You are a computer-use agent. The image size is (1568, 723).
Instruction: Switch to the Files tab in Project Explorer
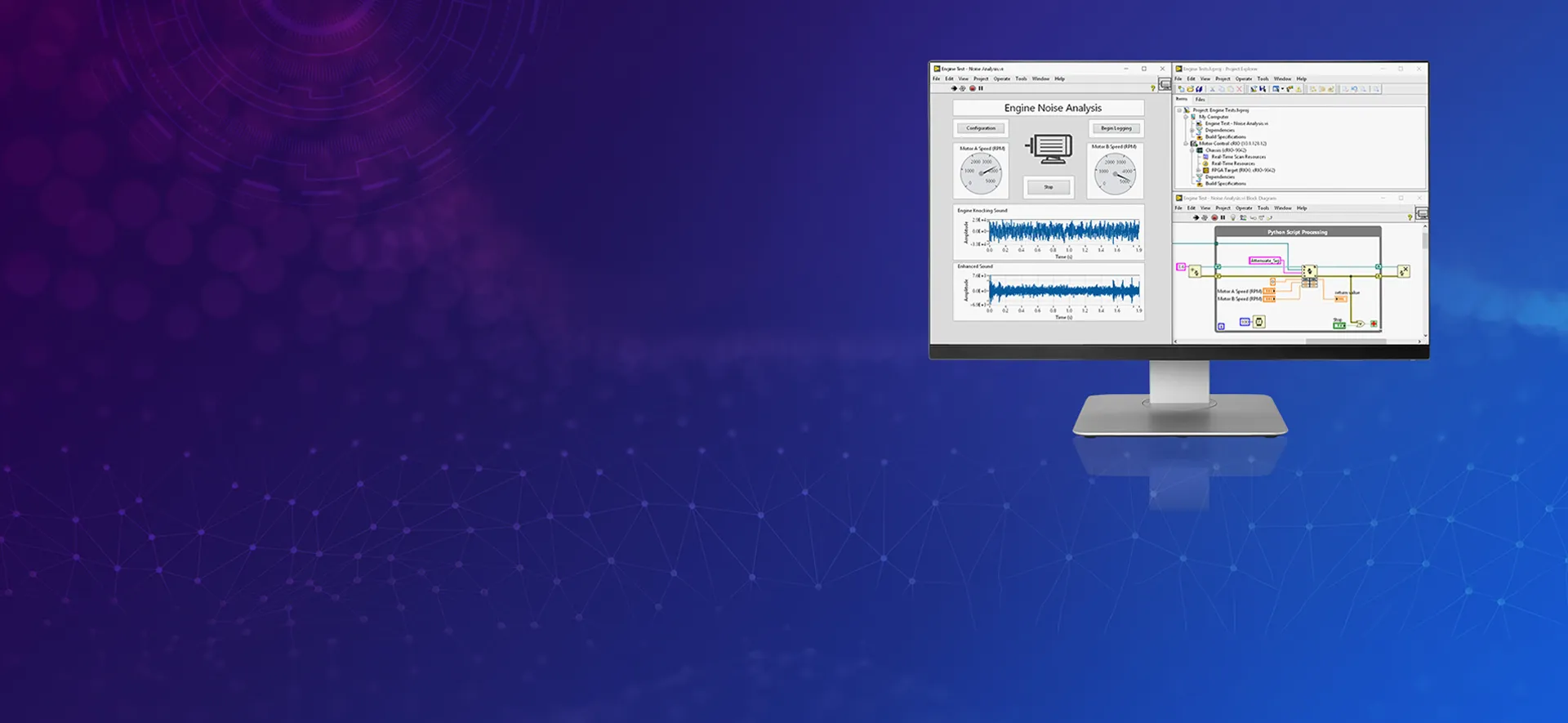coord(1200,100)
